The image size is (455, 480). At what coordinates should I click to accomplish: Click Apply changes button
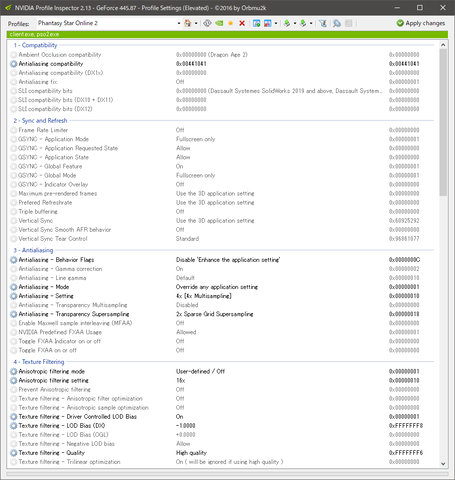point(421,23)
